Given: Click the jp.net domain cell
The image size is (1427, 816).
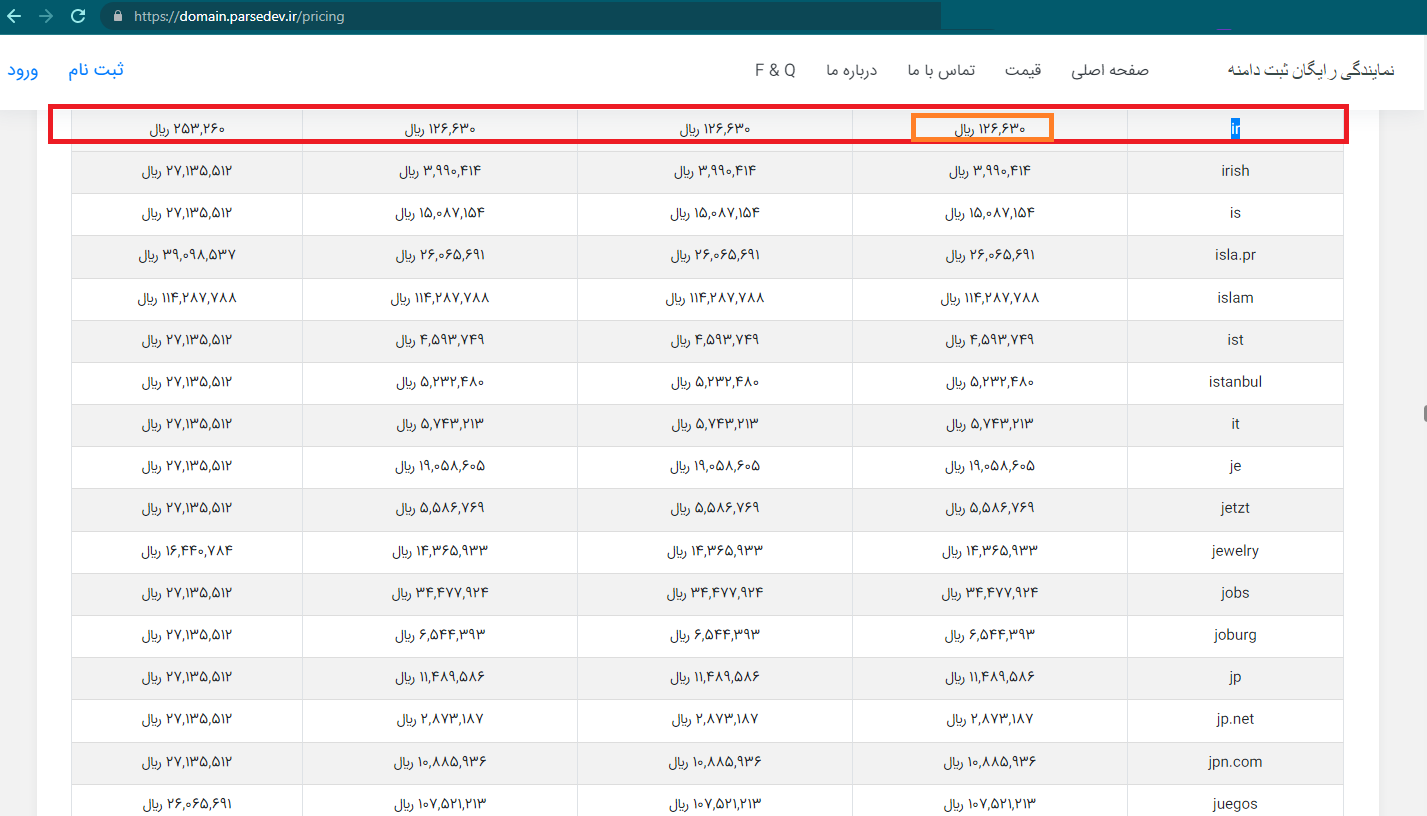Looking at the screenshot, I should tap(1235, 719).
